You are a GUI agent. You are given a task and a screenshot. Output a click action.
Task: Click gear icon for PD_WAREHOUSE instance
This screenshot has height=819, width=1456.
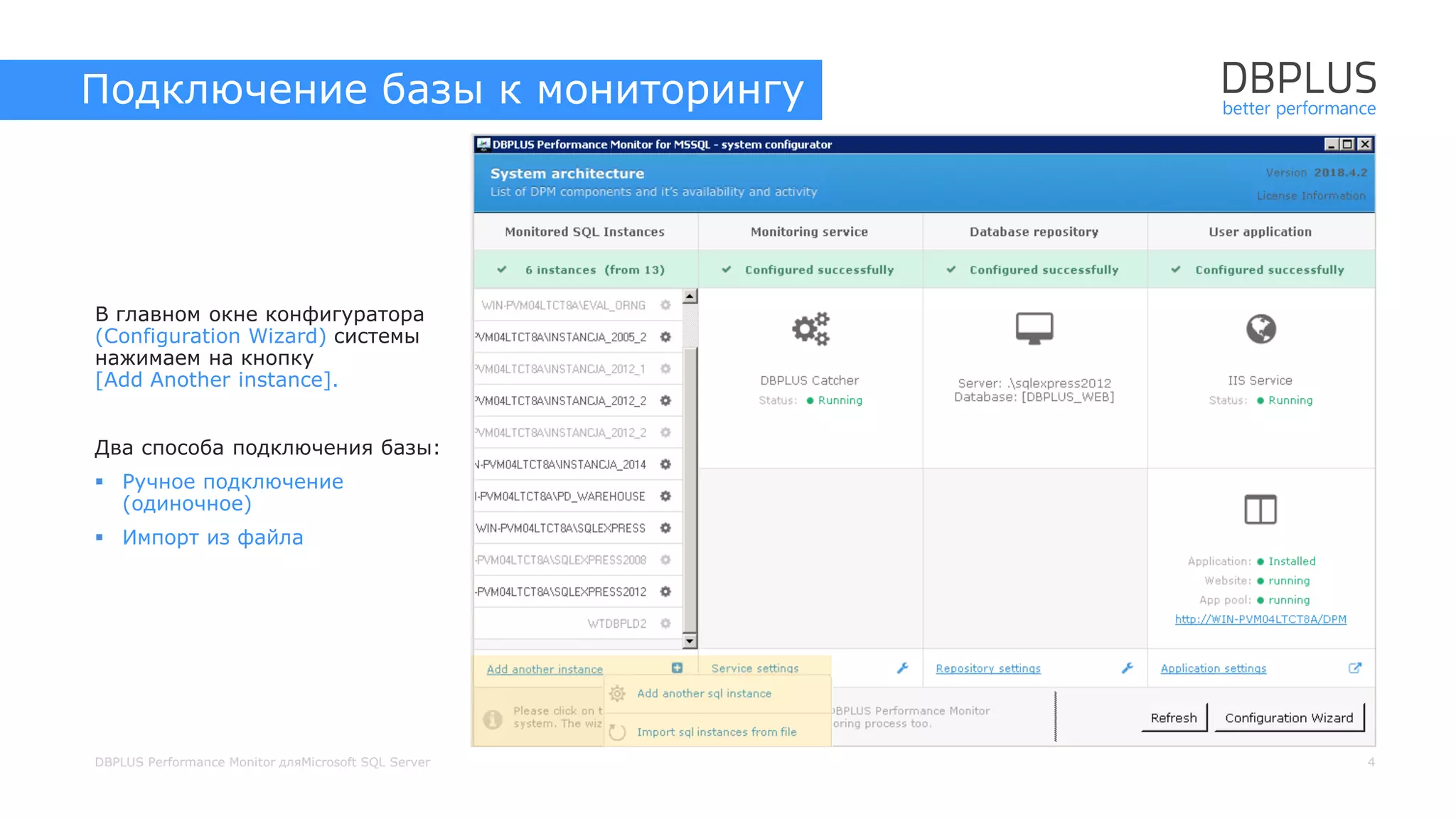click(665, 496)
